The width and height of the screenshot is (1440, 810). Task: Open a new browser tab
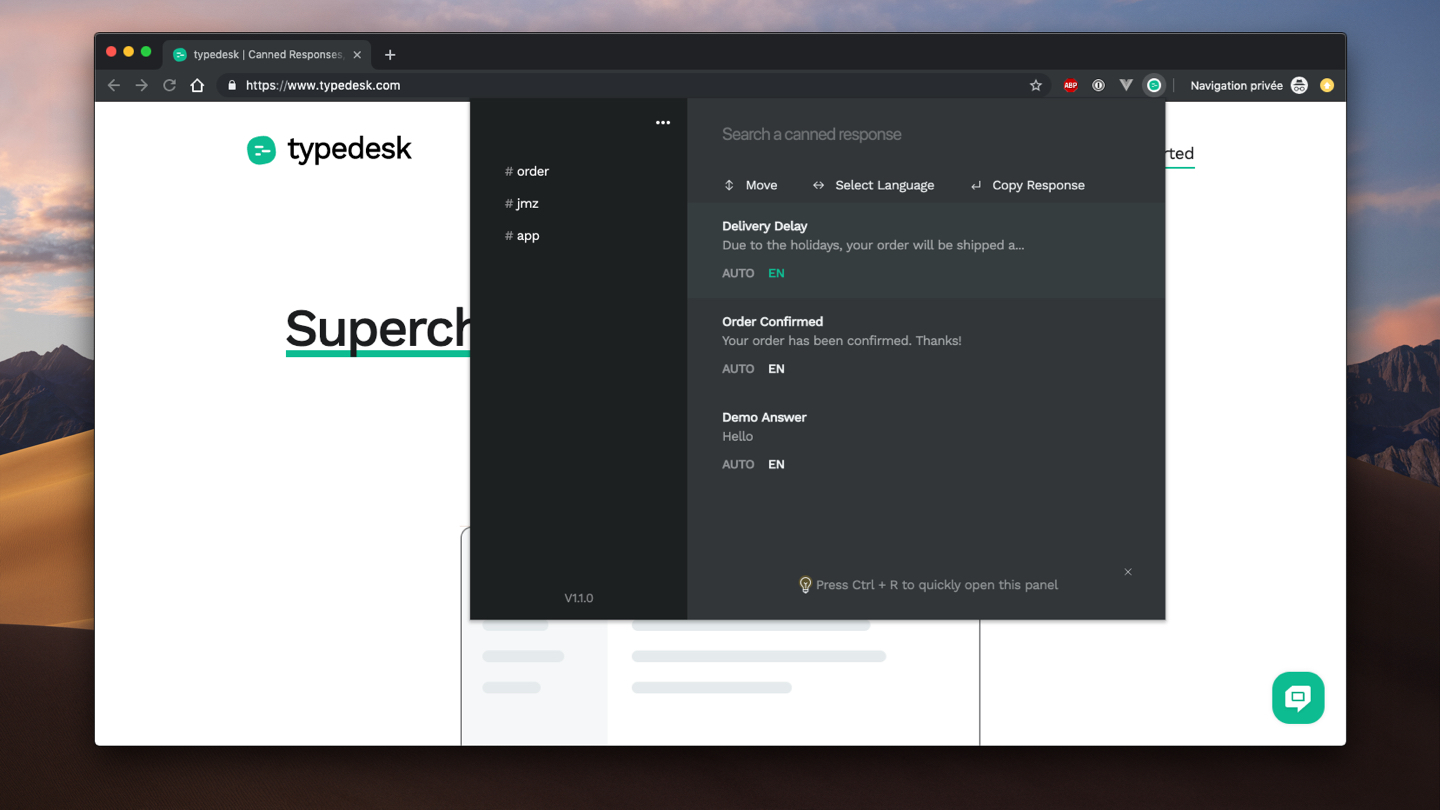pyautogui.click(x=390, y=55)
